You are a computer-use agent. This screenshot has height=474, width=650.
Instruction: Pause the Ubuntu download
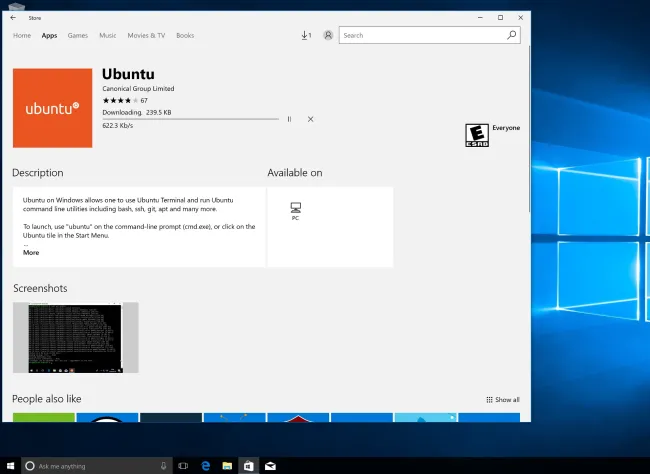tap(289, 119)
